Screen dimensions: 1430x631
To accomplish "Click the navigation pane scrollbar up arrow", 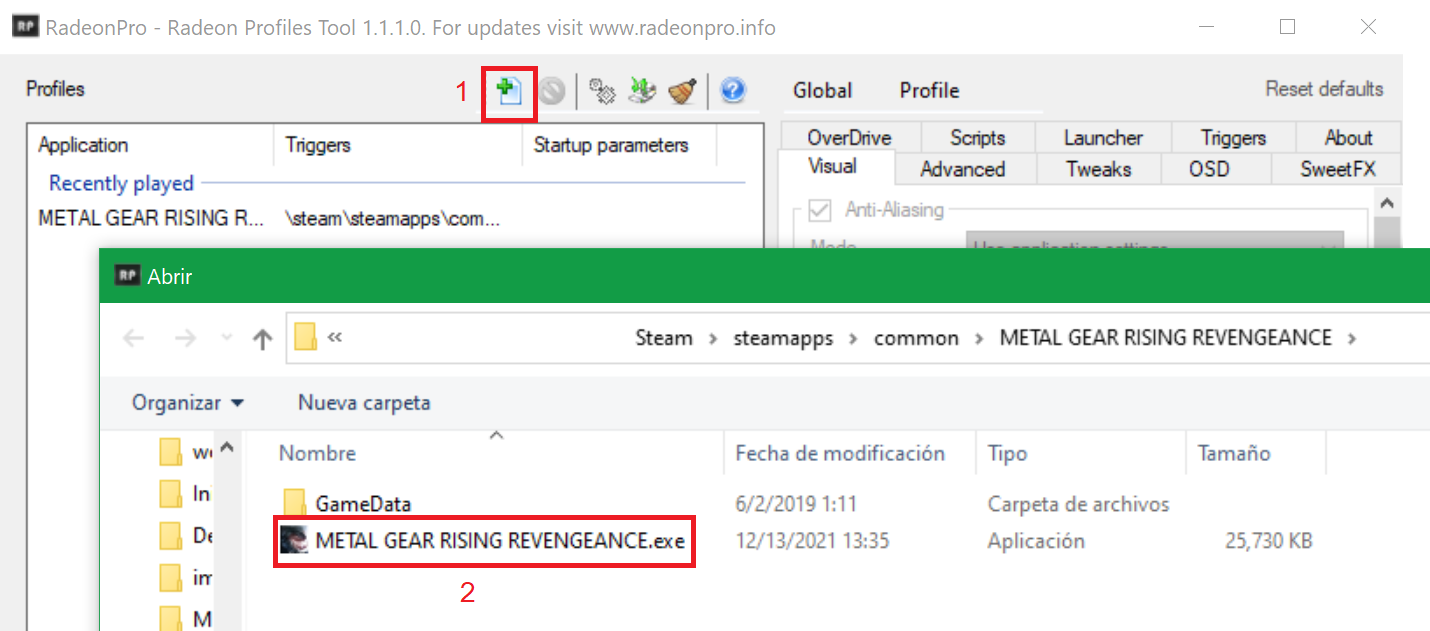I will pyautogui.click(x=227, y=447).
